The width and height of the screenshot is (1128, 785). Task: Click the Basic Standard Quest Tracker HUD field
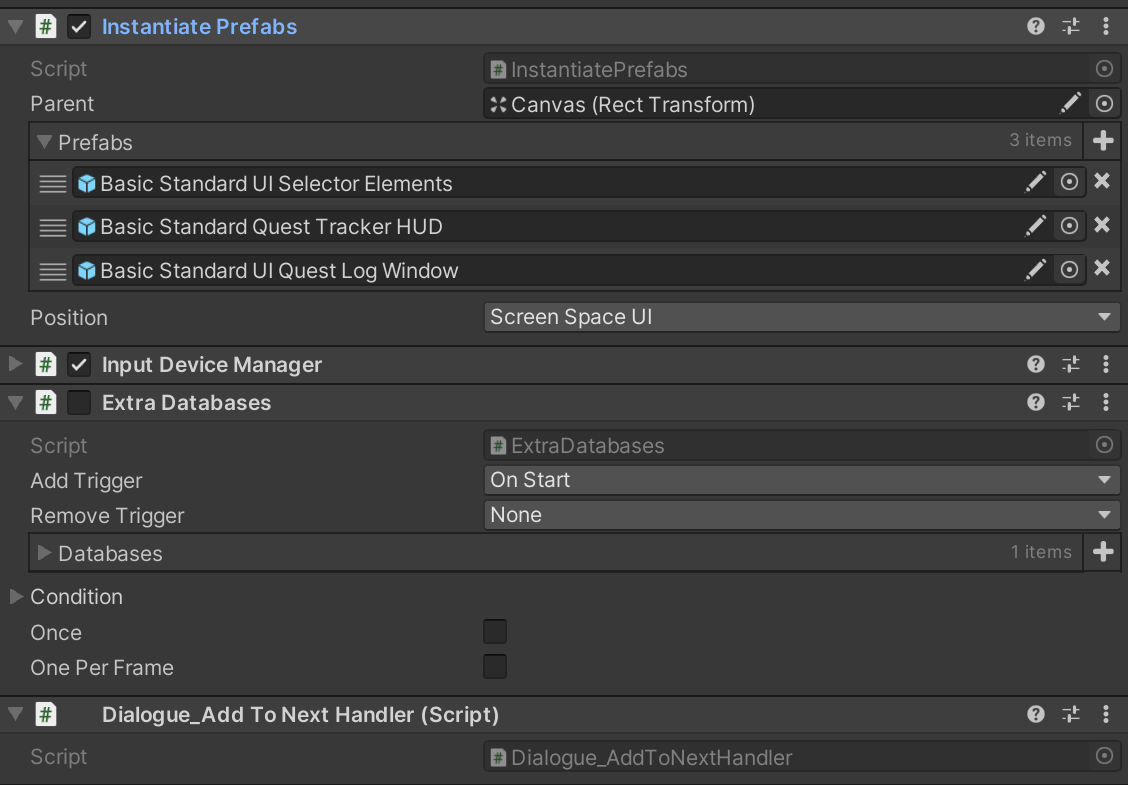[x=540, y=227]
